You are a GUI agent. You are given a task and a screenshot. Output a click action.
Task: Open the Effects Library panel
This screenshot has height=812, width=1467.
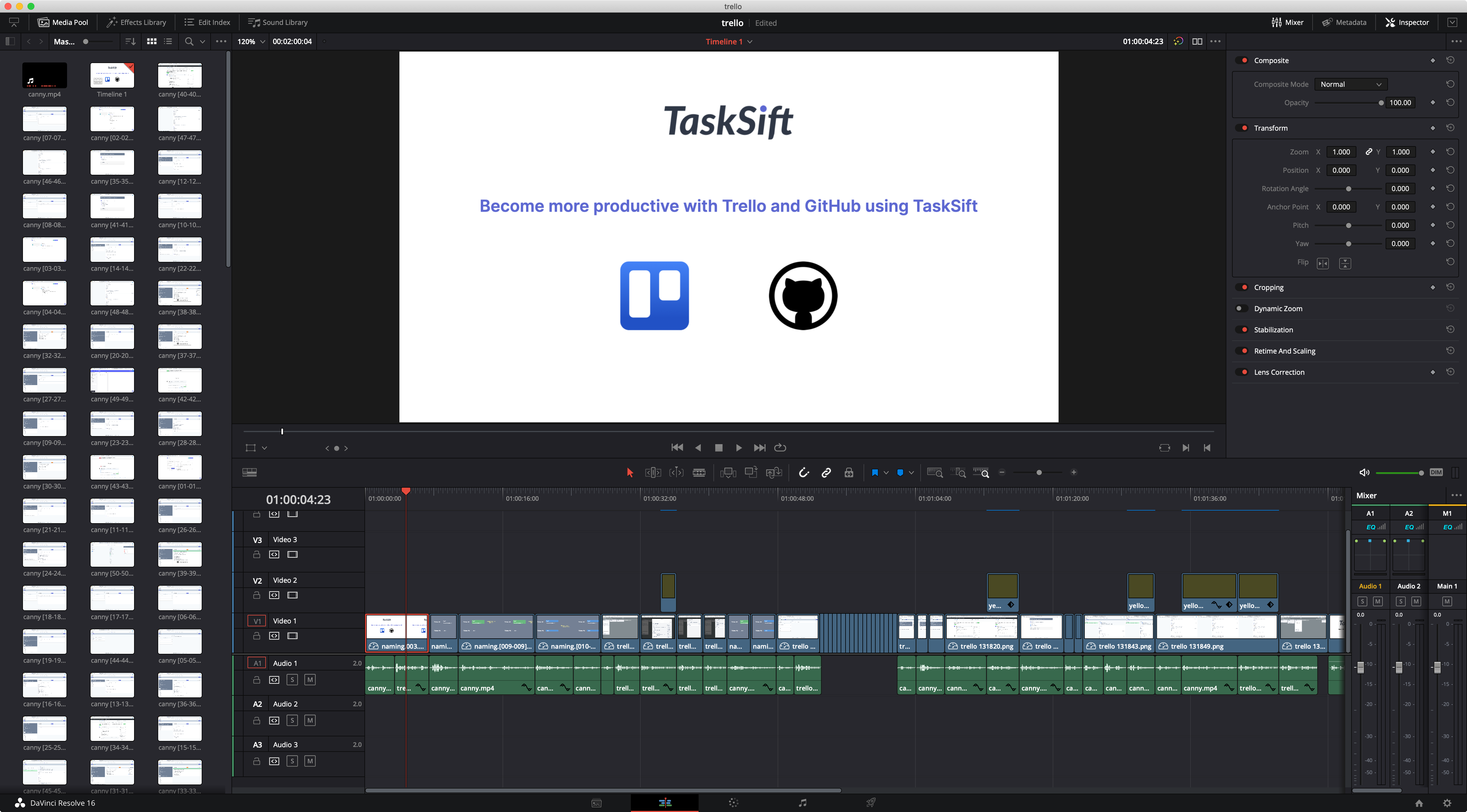point(137,22)
